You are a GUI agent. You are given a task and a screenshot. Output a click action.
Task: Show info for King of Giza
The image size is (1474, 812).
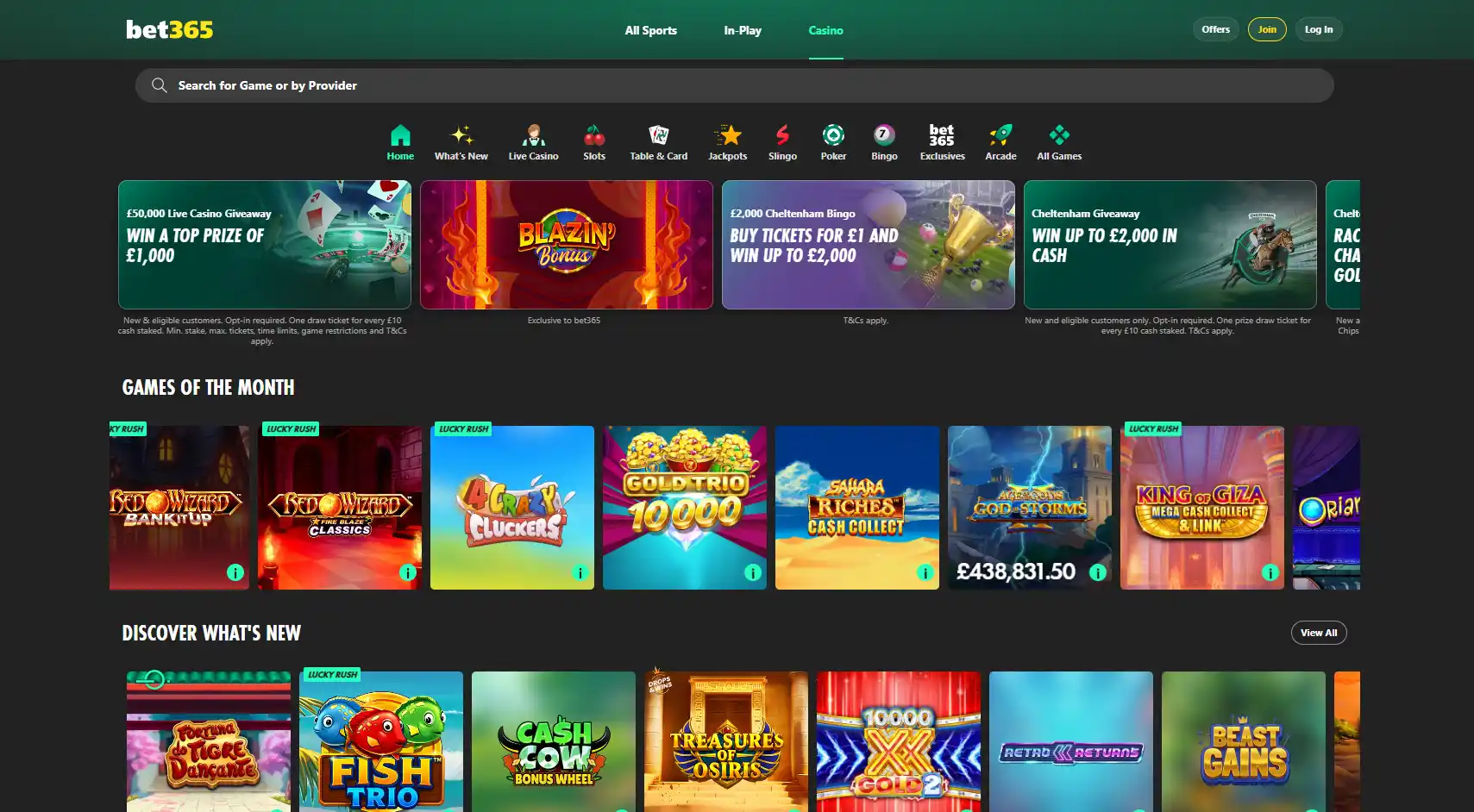coord(1270,572)
